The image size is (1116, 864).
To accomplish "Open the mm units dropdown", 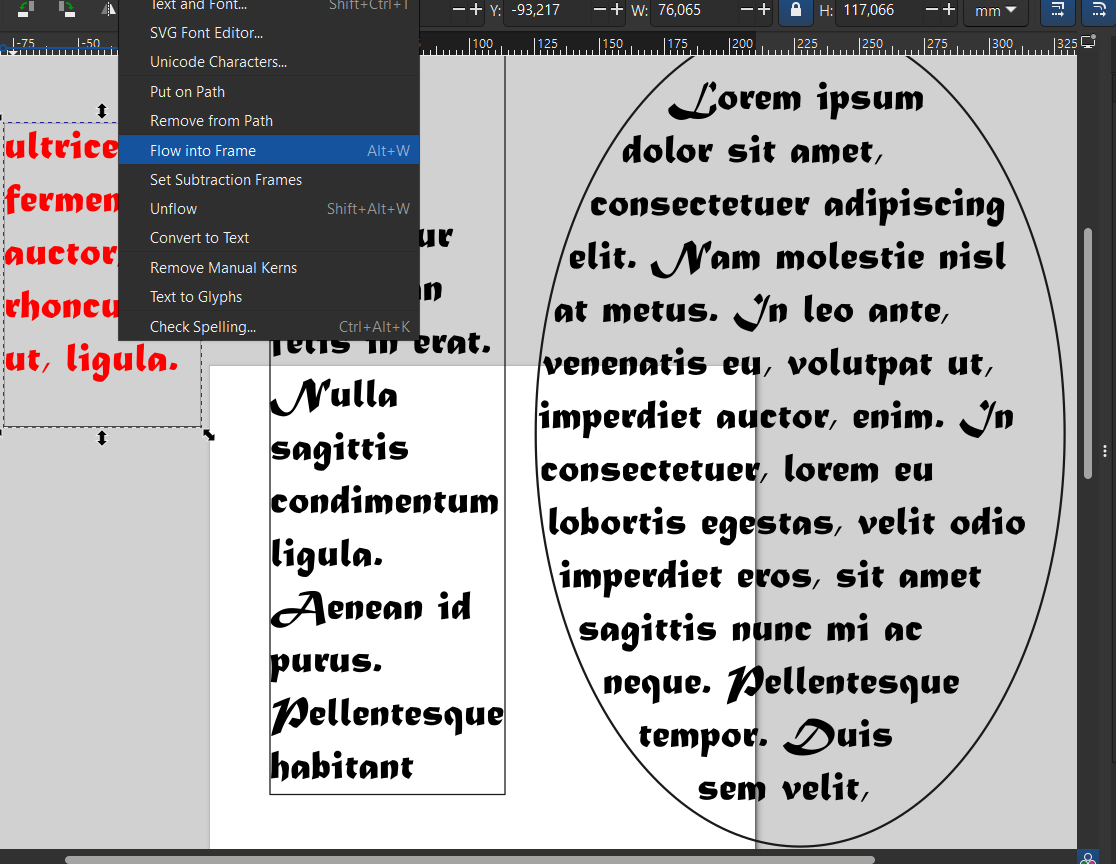I will click(x=994, y=11).
